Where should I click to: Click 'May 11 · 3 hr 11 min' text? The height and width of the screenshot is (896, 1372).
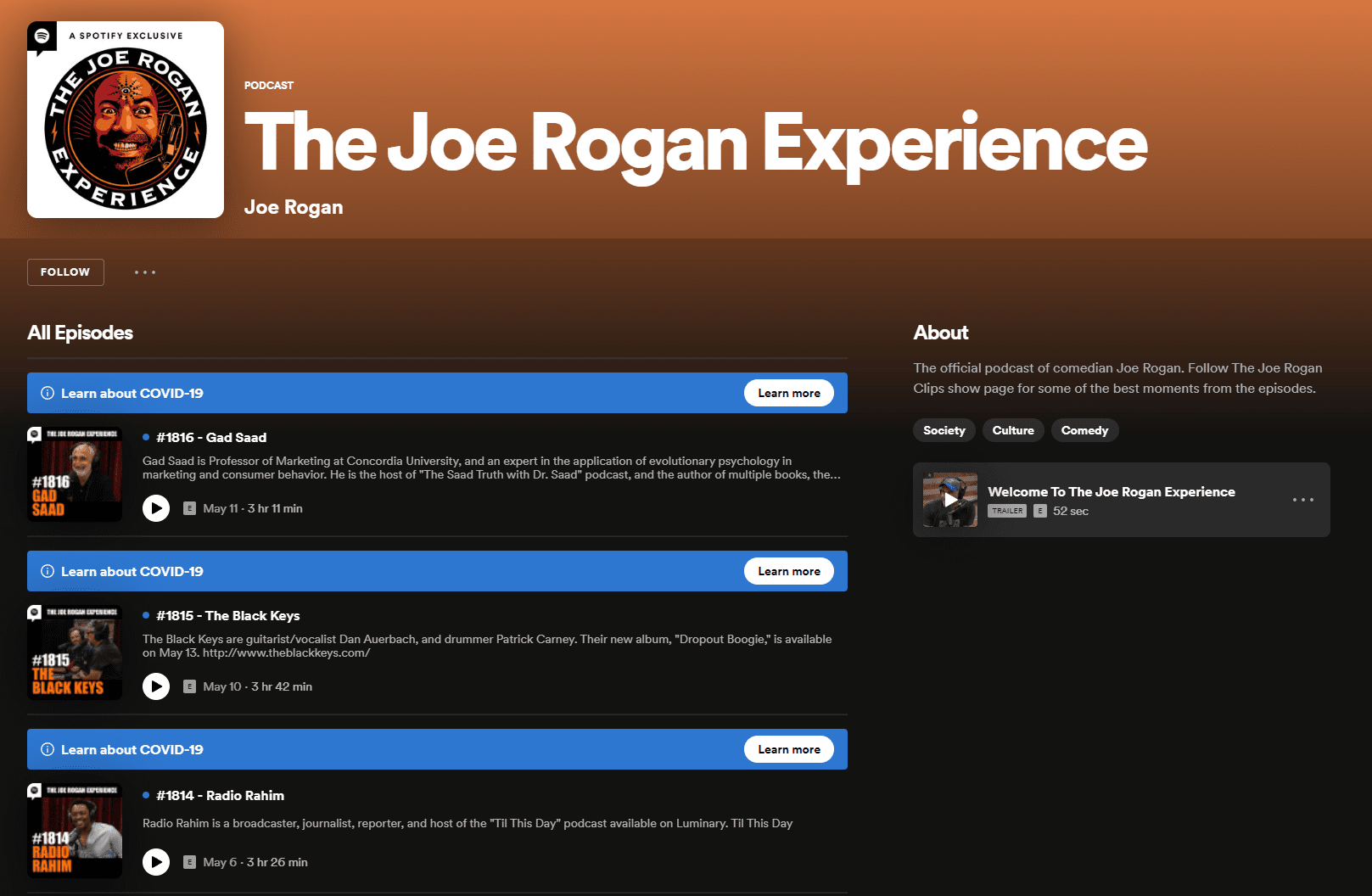click(253, 508)
